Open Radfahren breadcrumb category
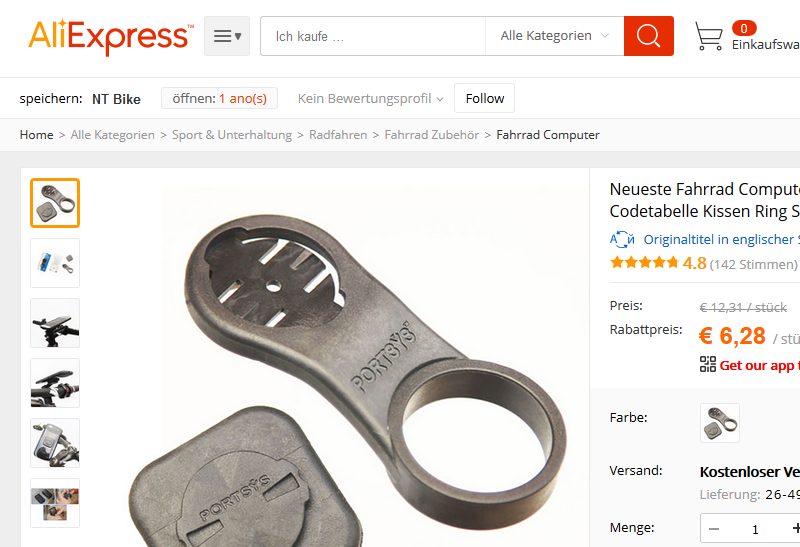Viewport: 800px width, 547px height. point(338,135)
